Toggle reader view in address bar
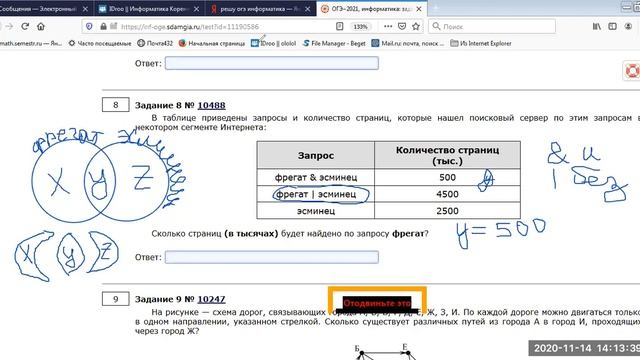Image resolution: width=640 pixels, height=360 pixels. (339, 27)
